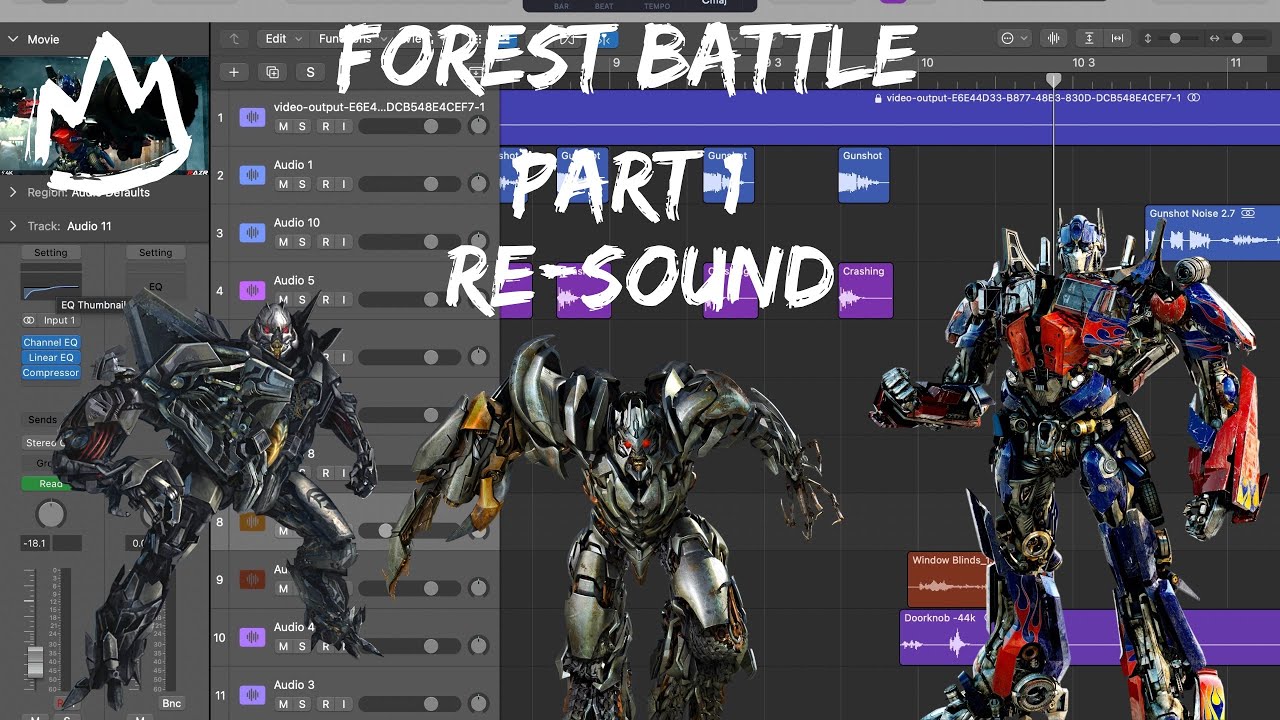Record-enable the Audio 5 track
Viewport: 1280px width, 720px height.
pyautogui.click(x=325, y=300)
